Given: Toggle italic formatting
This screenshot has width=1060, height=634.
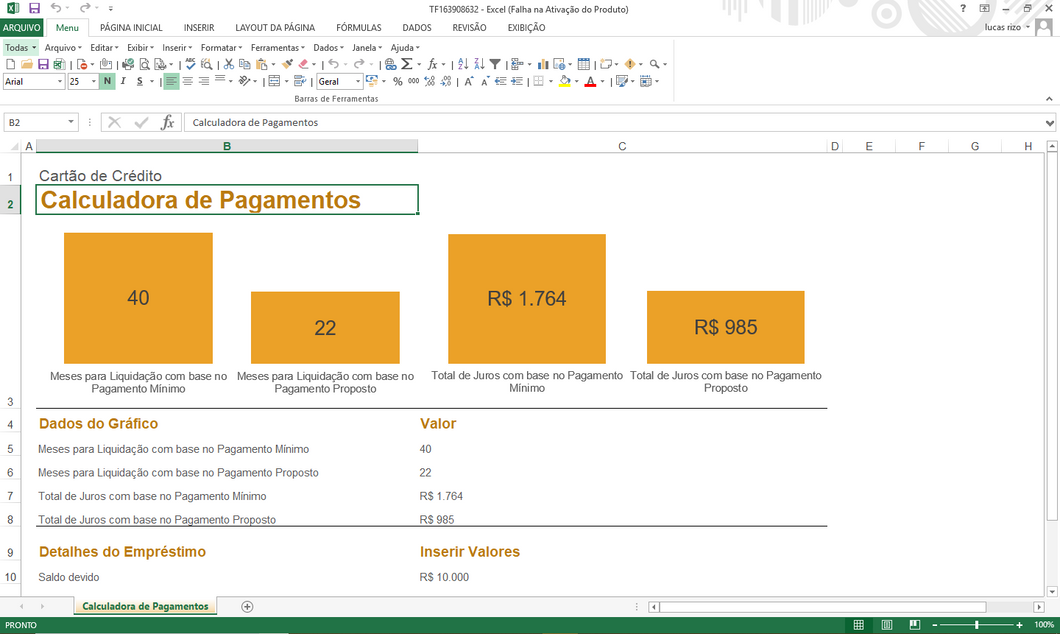Looking at the screenshot, I should coord(123,82).
